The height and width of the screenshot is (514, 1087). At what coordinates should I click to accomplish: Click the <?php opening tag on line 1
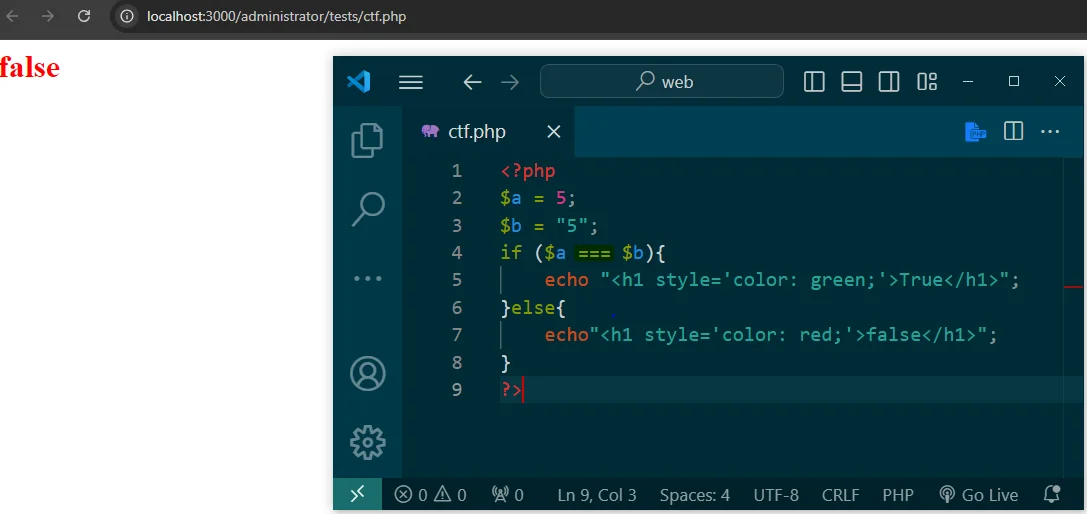click(528, 171)
